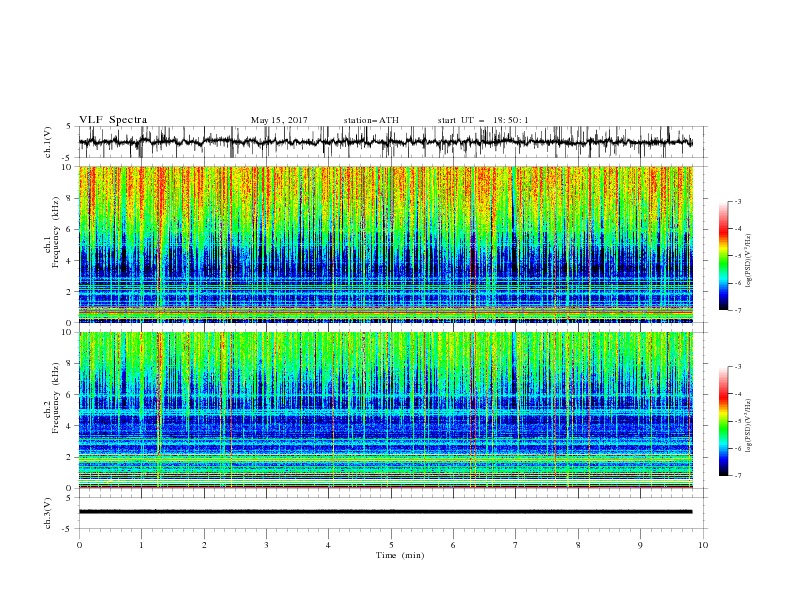Click time-axis tick label "0"
This screenshot has height=612, width=792.
79,545
